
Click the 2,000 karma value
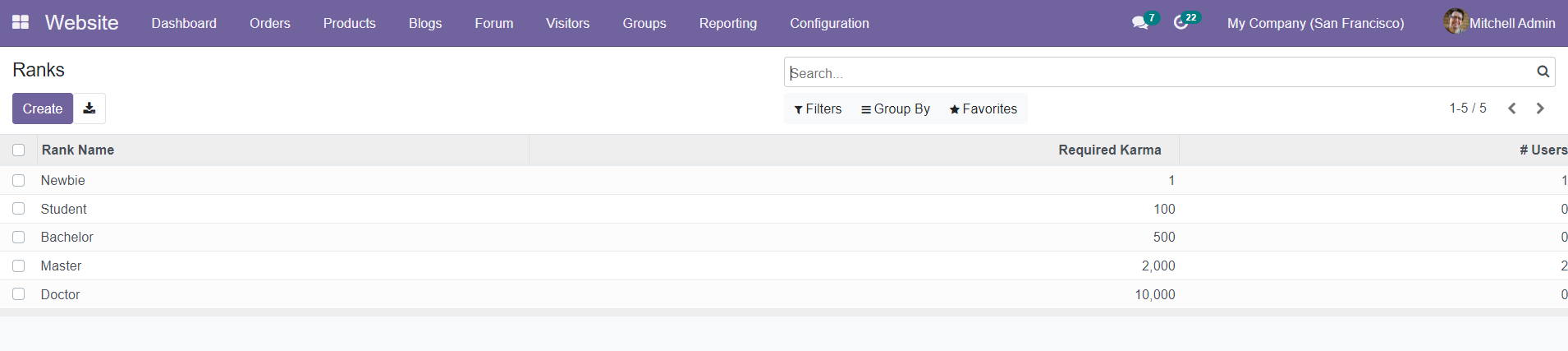(1158, 266)
